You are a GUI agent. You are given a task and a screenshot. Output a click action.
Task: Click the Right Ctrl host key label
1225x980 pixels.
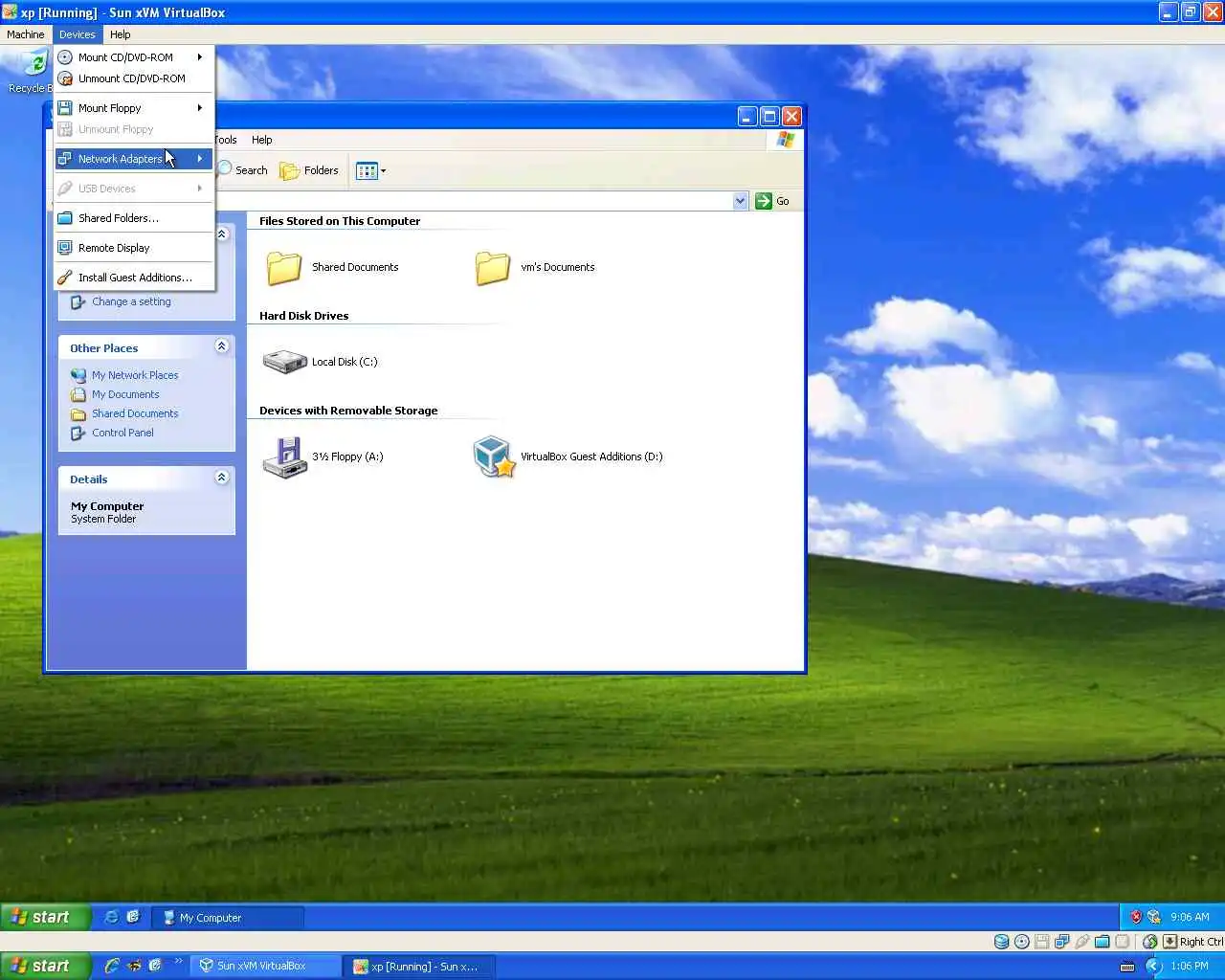[1201, 942]
